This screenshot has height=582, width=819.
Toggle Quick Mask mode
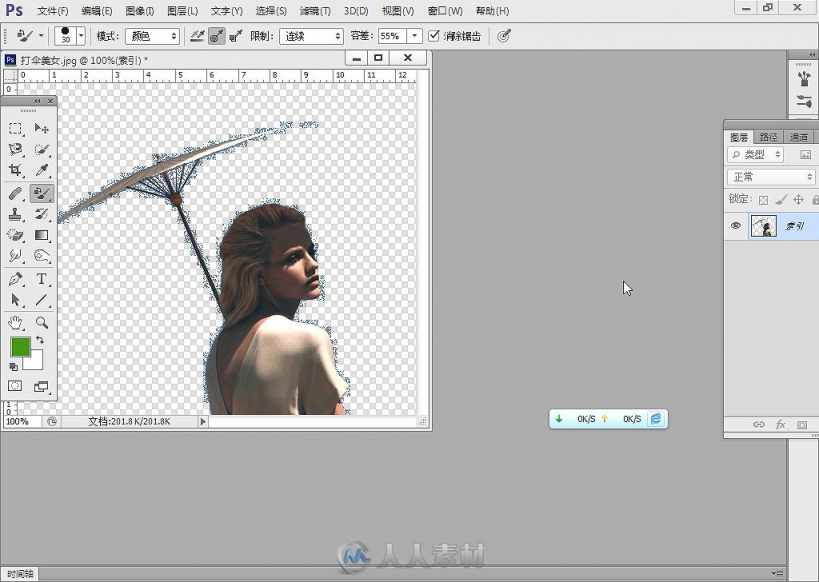click(15, 386)
